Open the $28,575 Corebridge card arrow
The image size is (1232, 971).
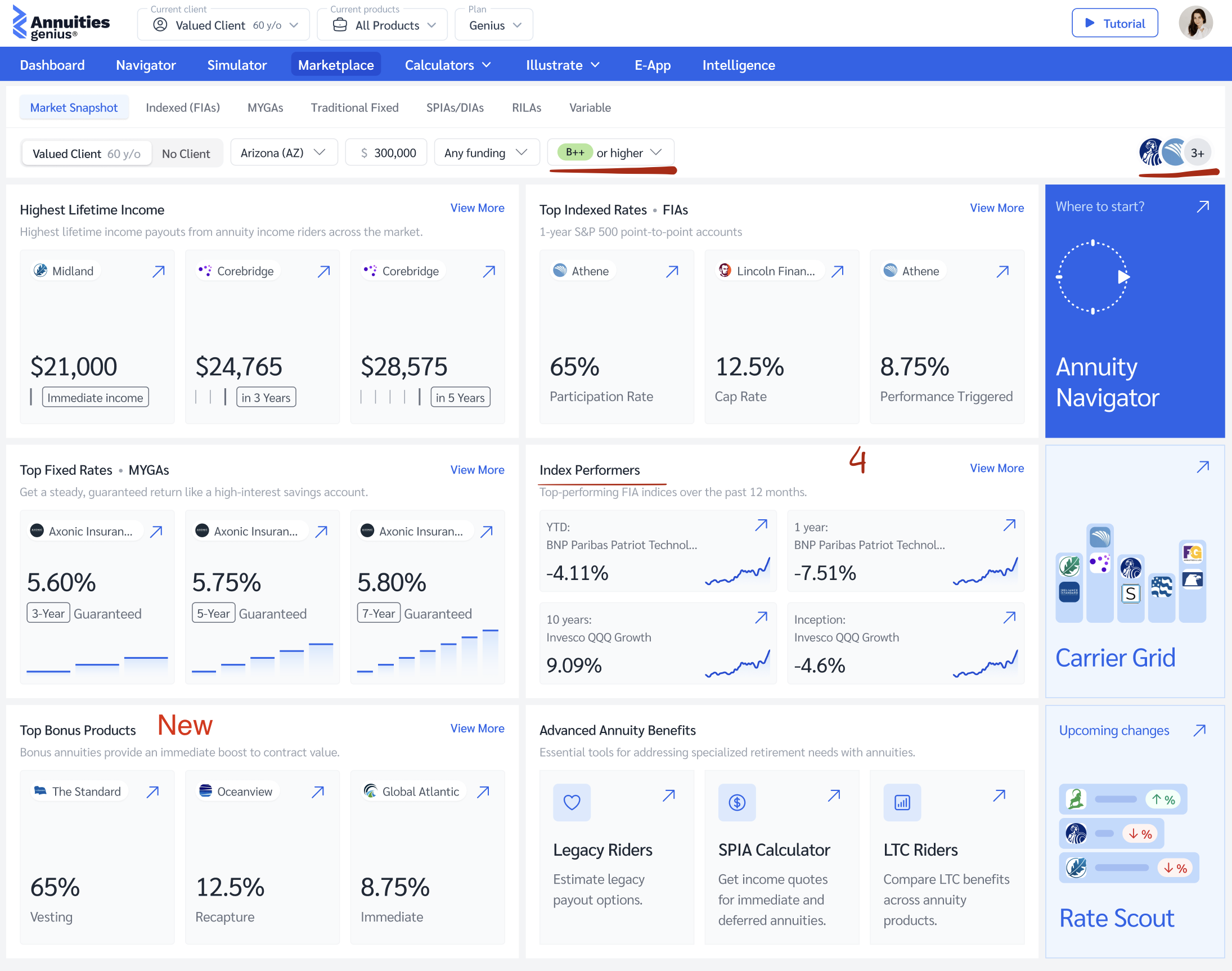point(489,271)
